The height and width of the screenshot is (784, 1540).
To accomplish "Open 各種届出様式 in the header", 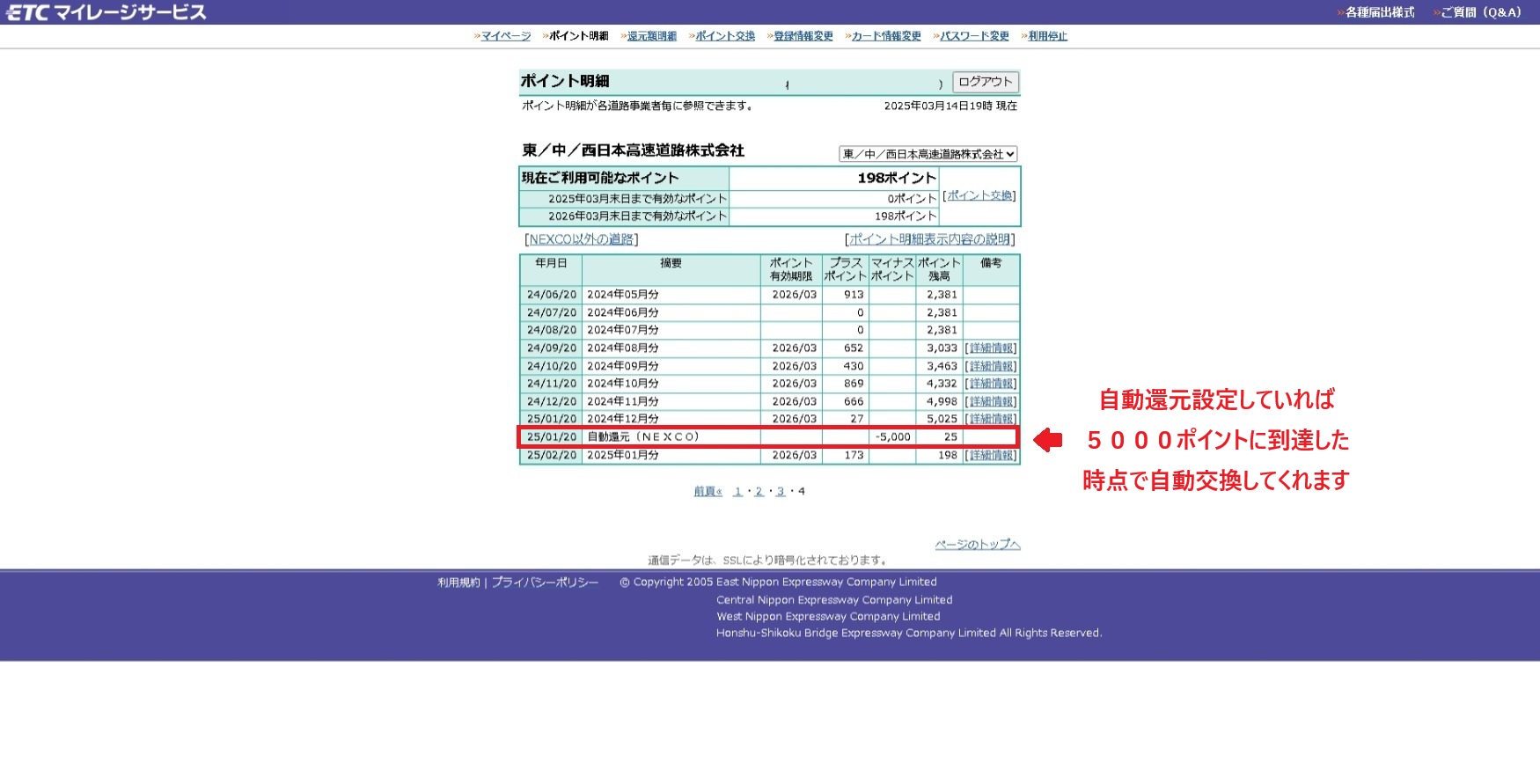I will tap(1380, 12).
